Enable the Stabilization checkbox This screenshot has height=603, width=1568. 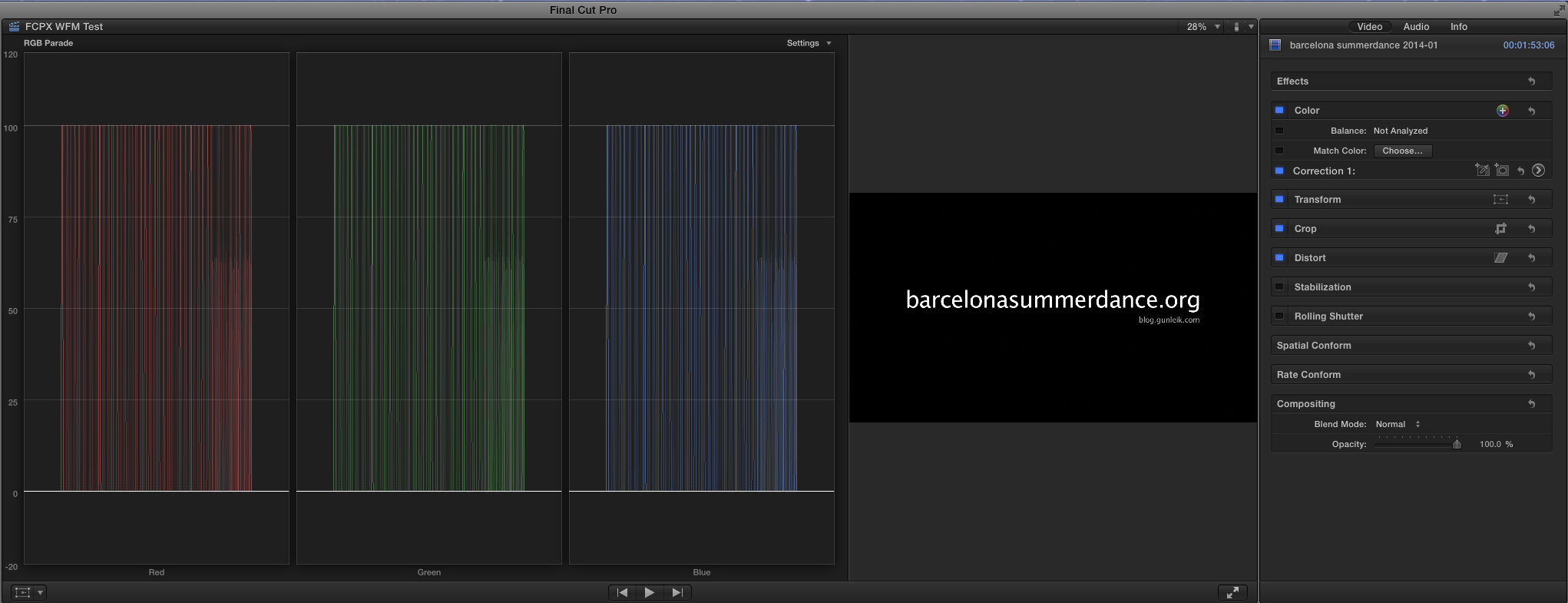1279,287
